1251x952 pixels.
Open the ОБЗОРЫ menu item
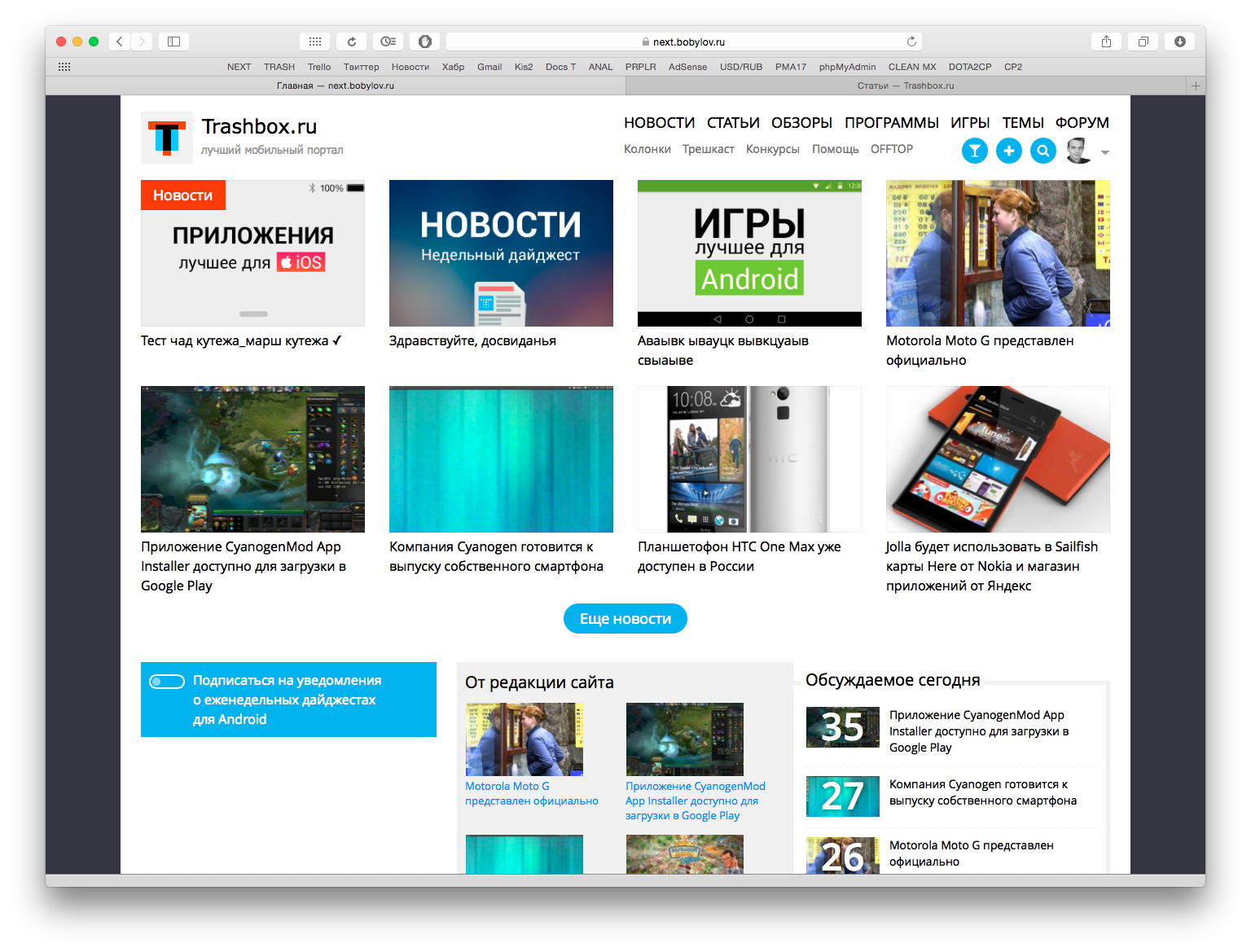coord(802,123)
